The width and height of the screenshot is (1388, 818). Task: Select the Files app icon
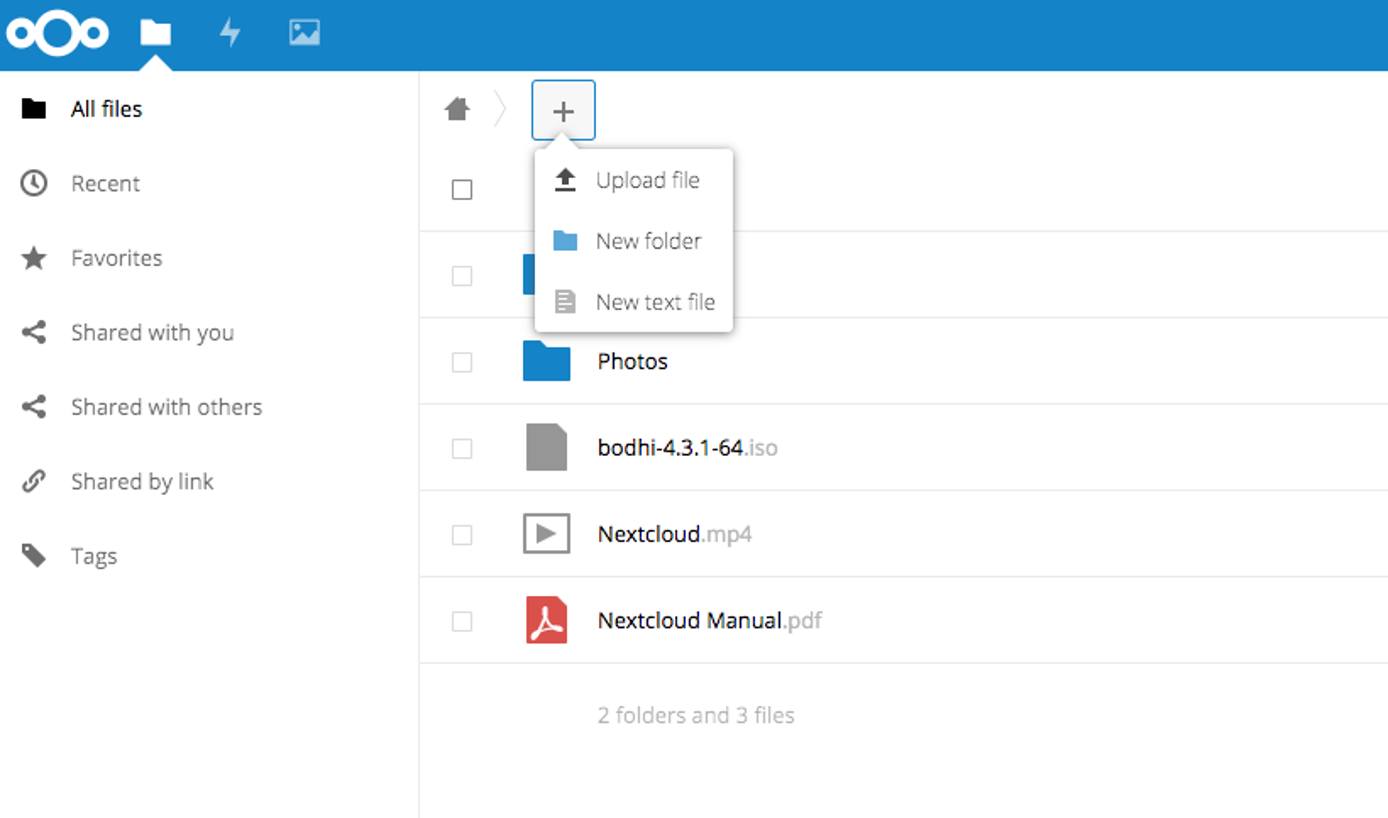point(154,33)
